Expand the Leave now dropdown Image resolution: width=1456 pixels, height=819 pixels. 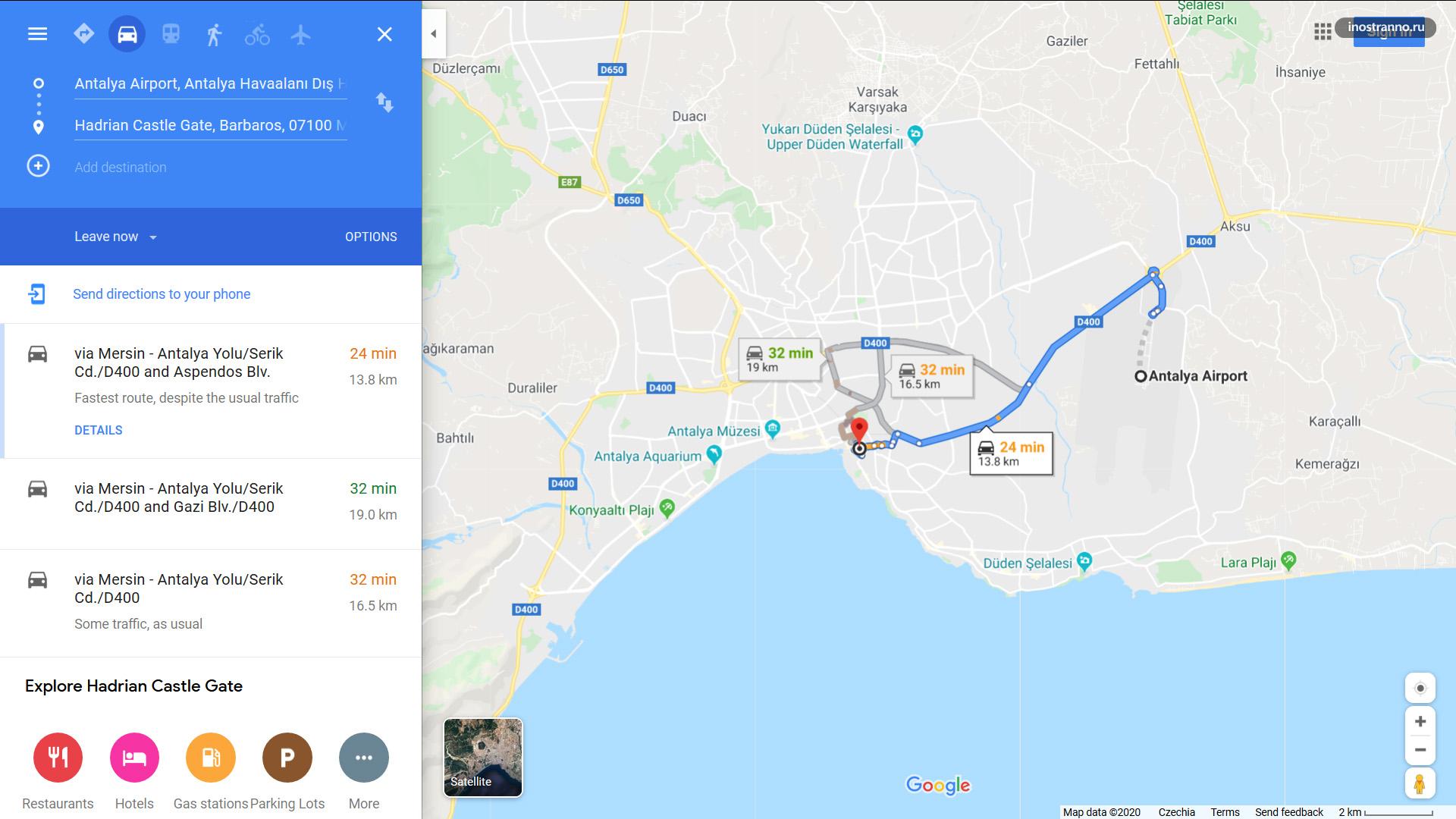tap(116, 237)
